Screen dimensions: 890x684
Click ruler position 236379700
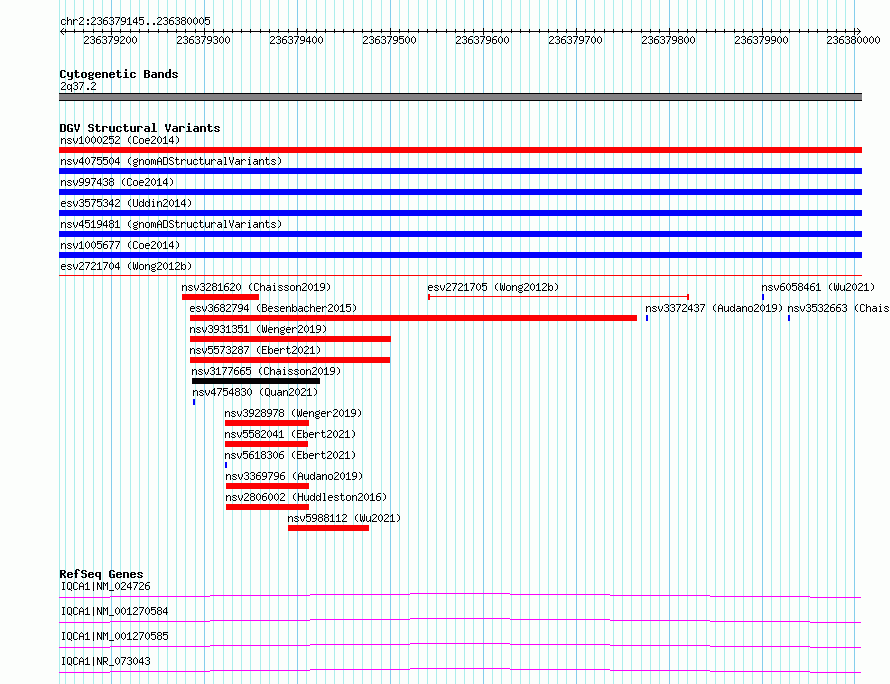click(576, 40)
